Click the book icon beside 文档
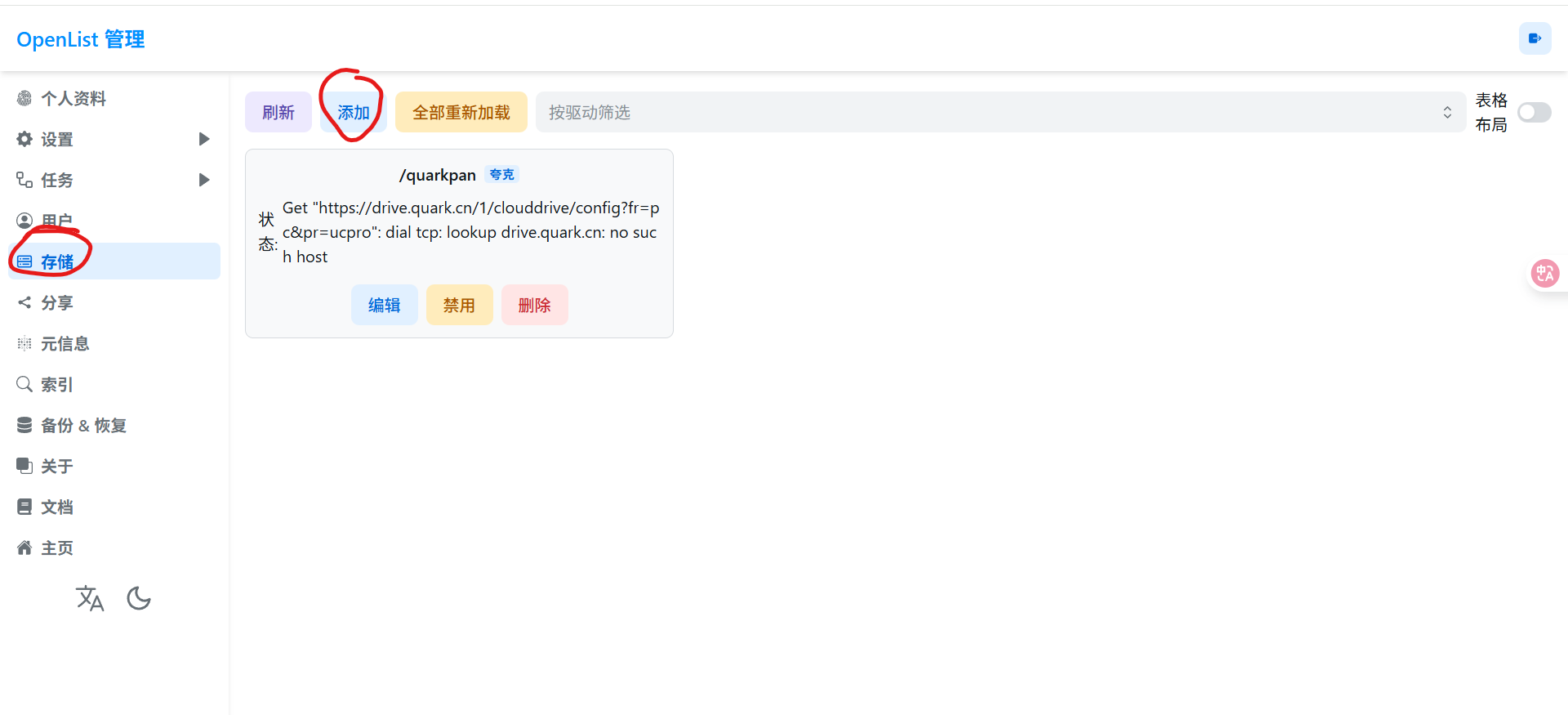The image size is (1568, 715). click(x=24, y=507)
